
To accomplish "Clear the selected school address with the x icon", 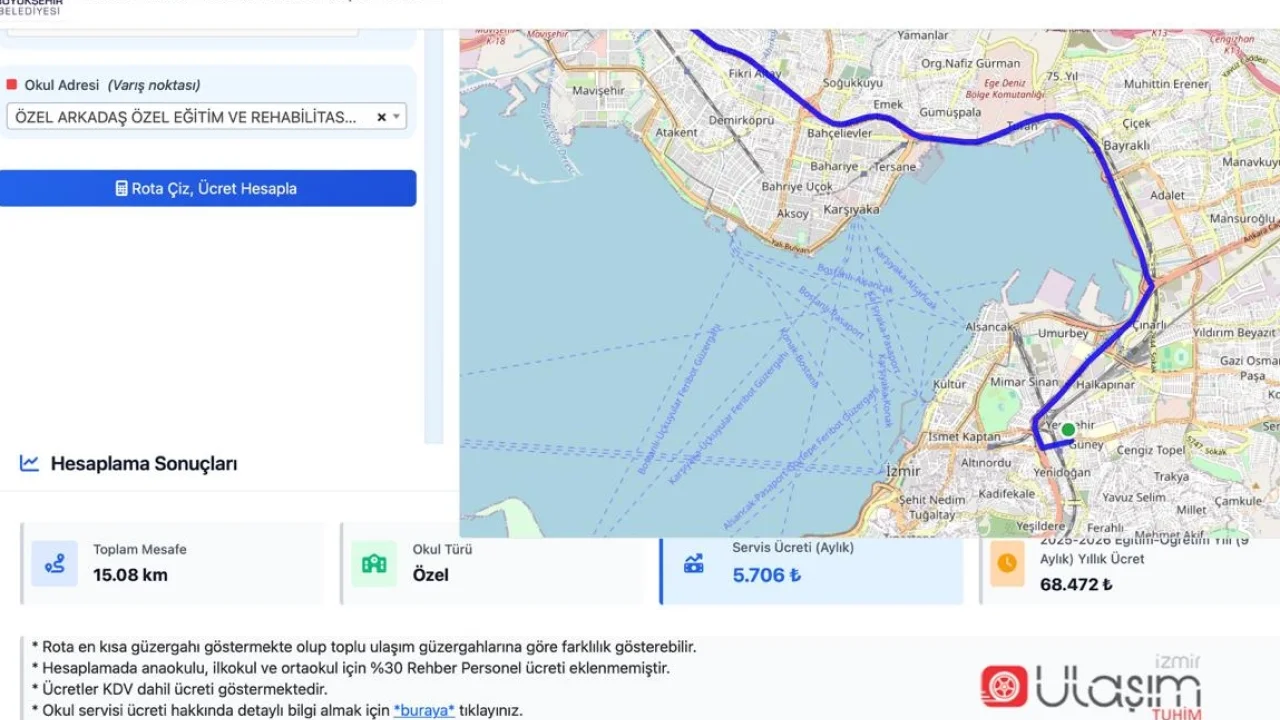I will (x=381, y=117).
